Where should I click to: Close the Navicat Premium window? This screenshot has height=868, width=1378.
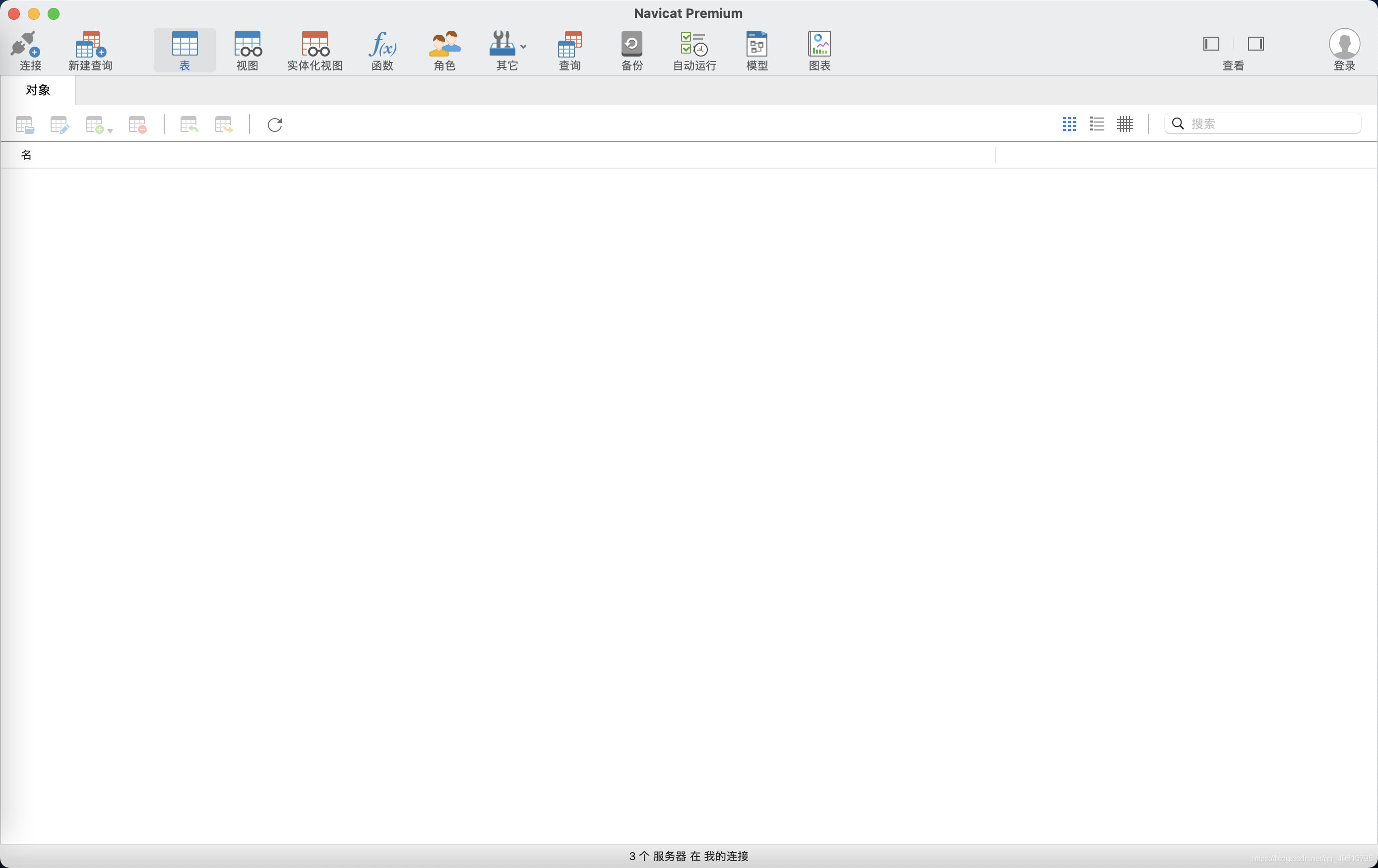tap(14, 14)
